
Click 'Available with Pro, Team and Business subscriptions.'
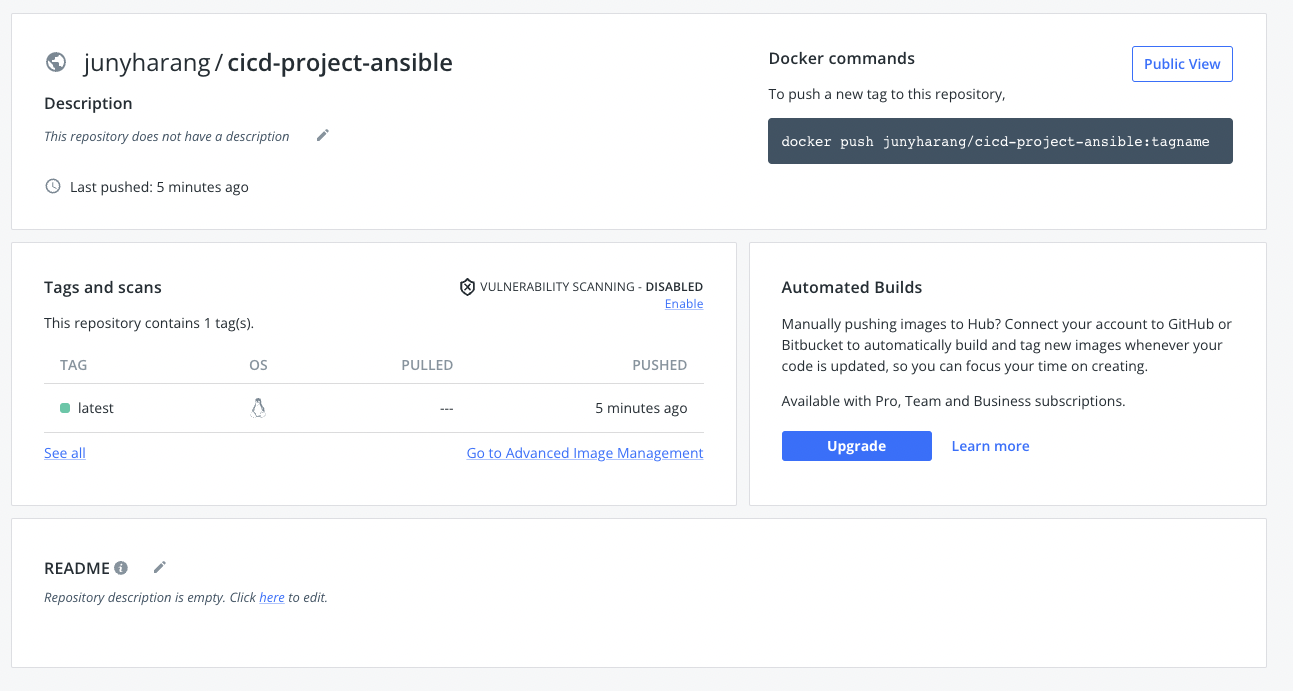954,401
